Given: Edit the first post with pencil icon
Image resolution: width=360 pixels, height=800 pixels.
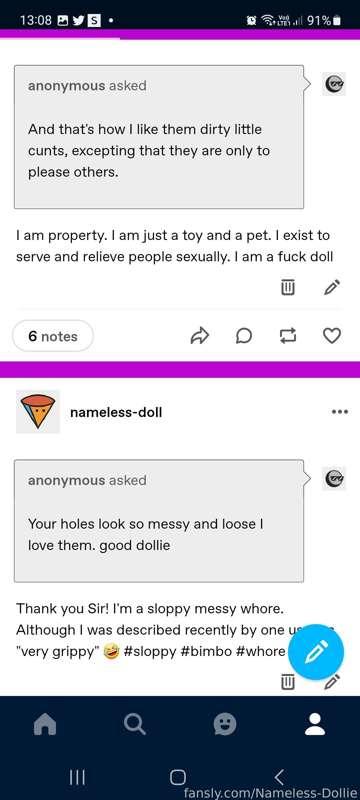Looking at the screenshot, I should click(x=332, y=287).
